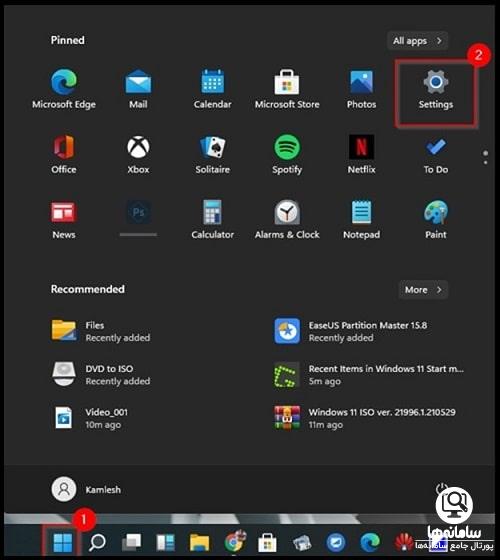The width and height of the screenshot is (500, 560).
Task: Open taskbar Search magnifier
Action: (x=97, y=542)
